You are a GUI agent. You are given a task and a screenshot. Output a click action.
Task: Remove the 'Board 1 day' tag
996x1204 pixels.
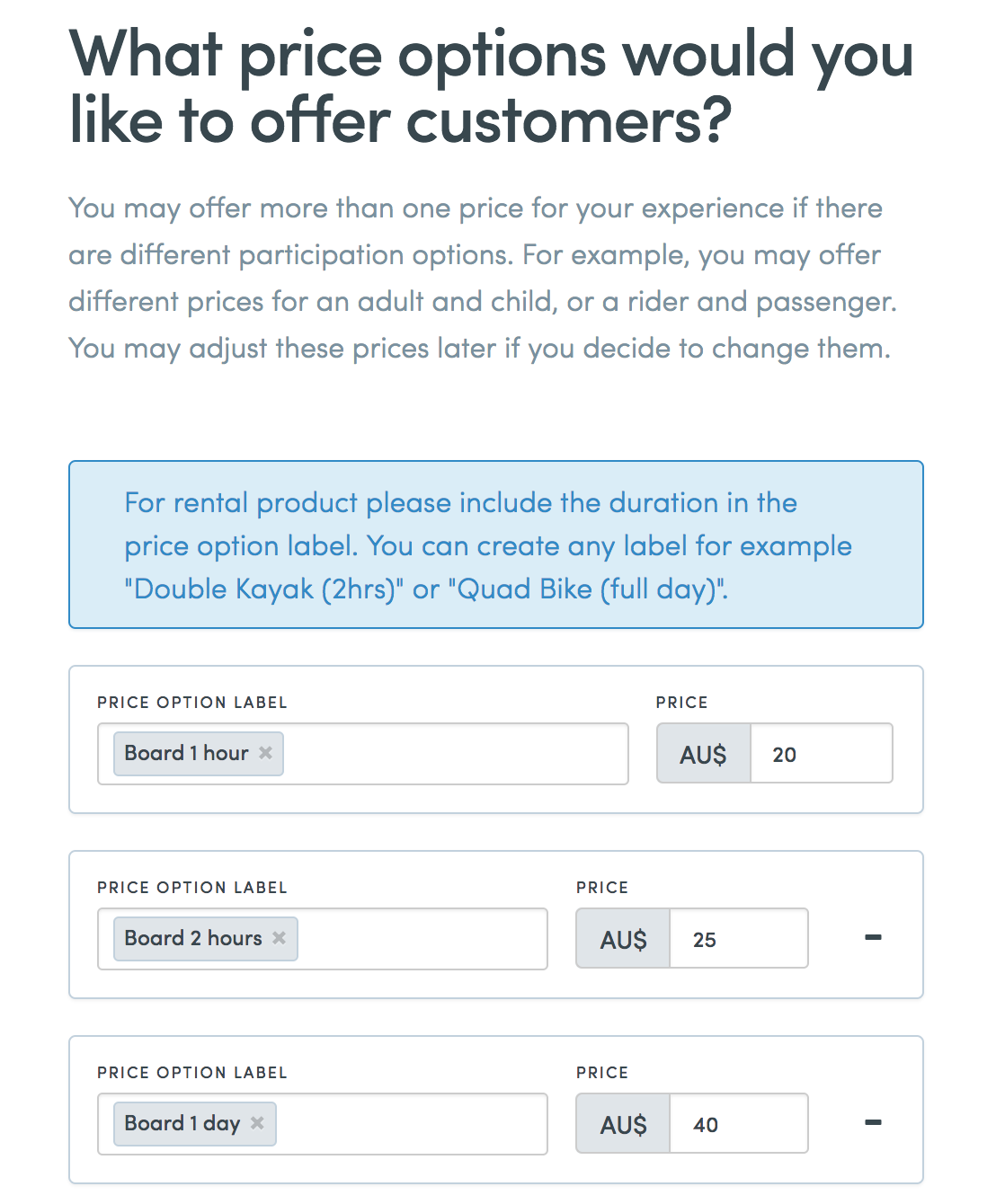click(257, 1123)
